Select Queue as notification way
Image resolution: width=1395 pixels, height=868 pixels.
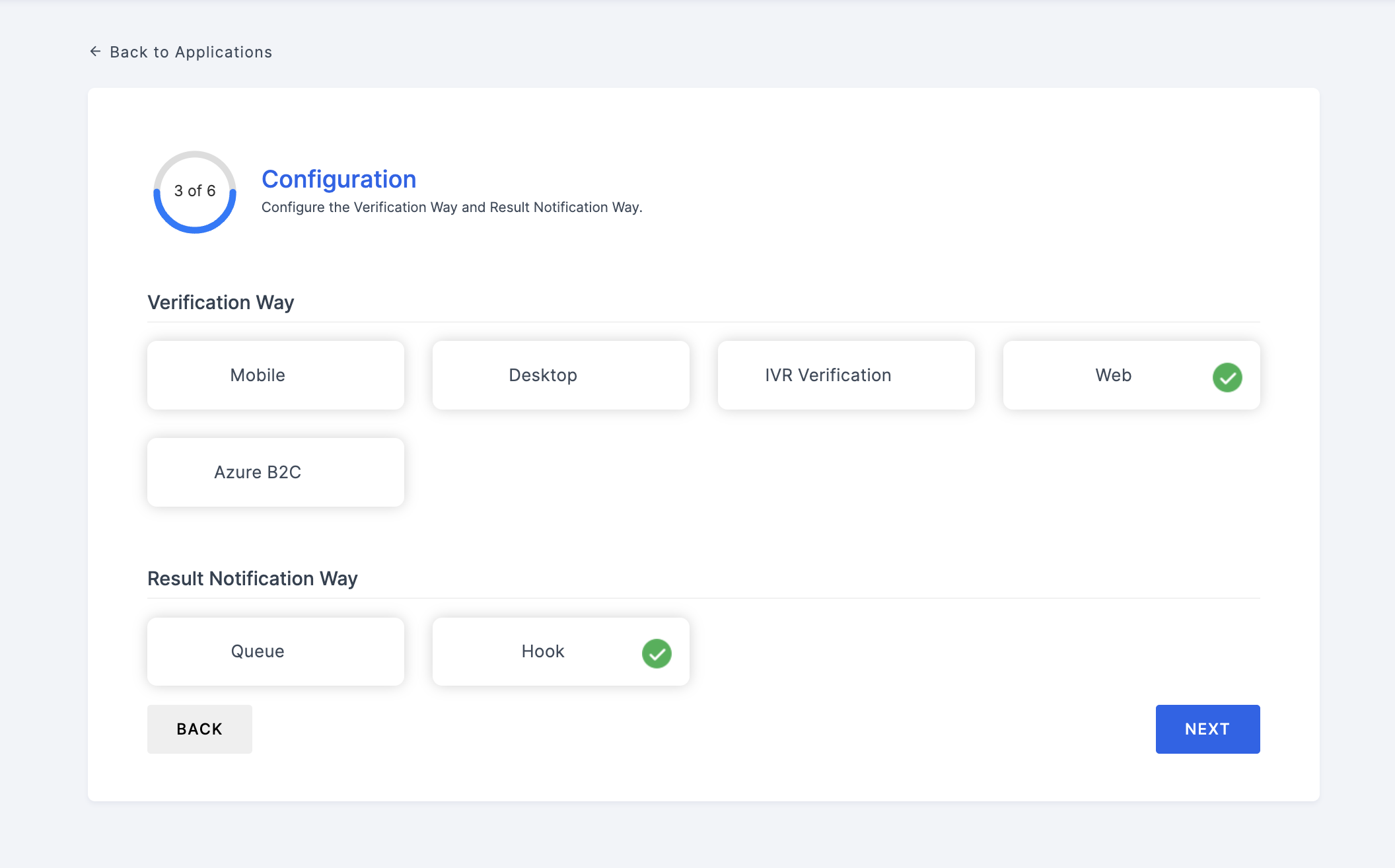tap(275, 651)
